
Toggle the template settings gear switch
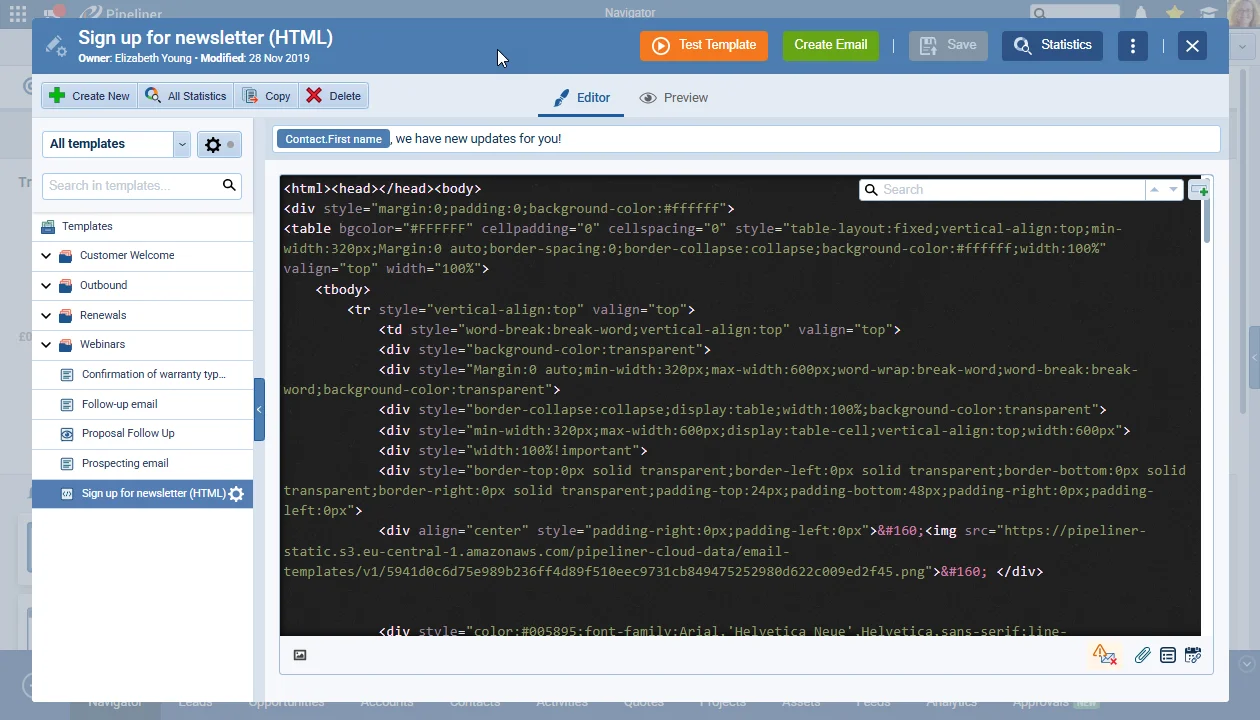click(x=219, y=145)
